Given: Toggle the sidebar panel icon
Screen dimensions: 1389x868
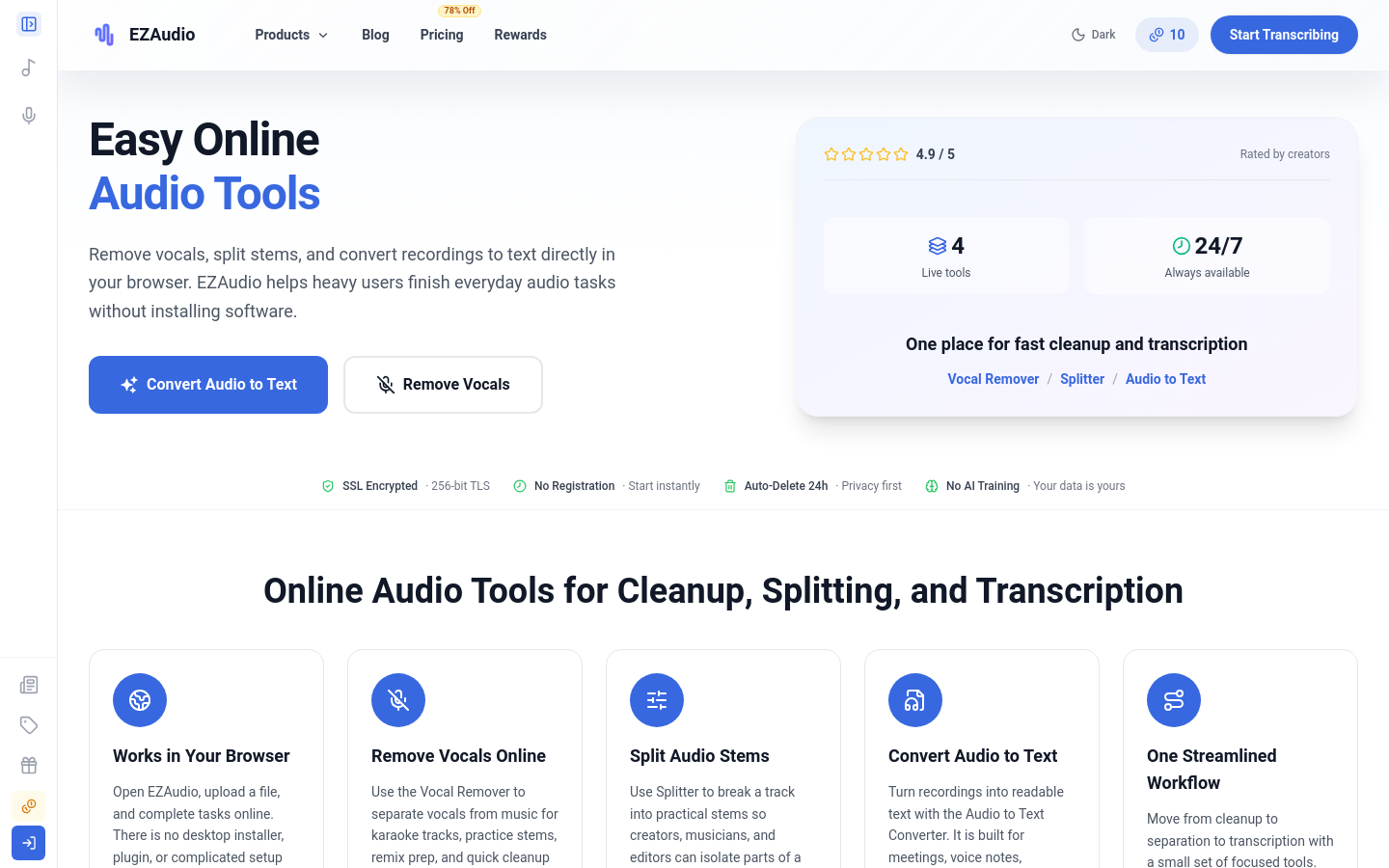Looking at the screenshot, I should click(x=29, y=24).
